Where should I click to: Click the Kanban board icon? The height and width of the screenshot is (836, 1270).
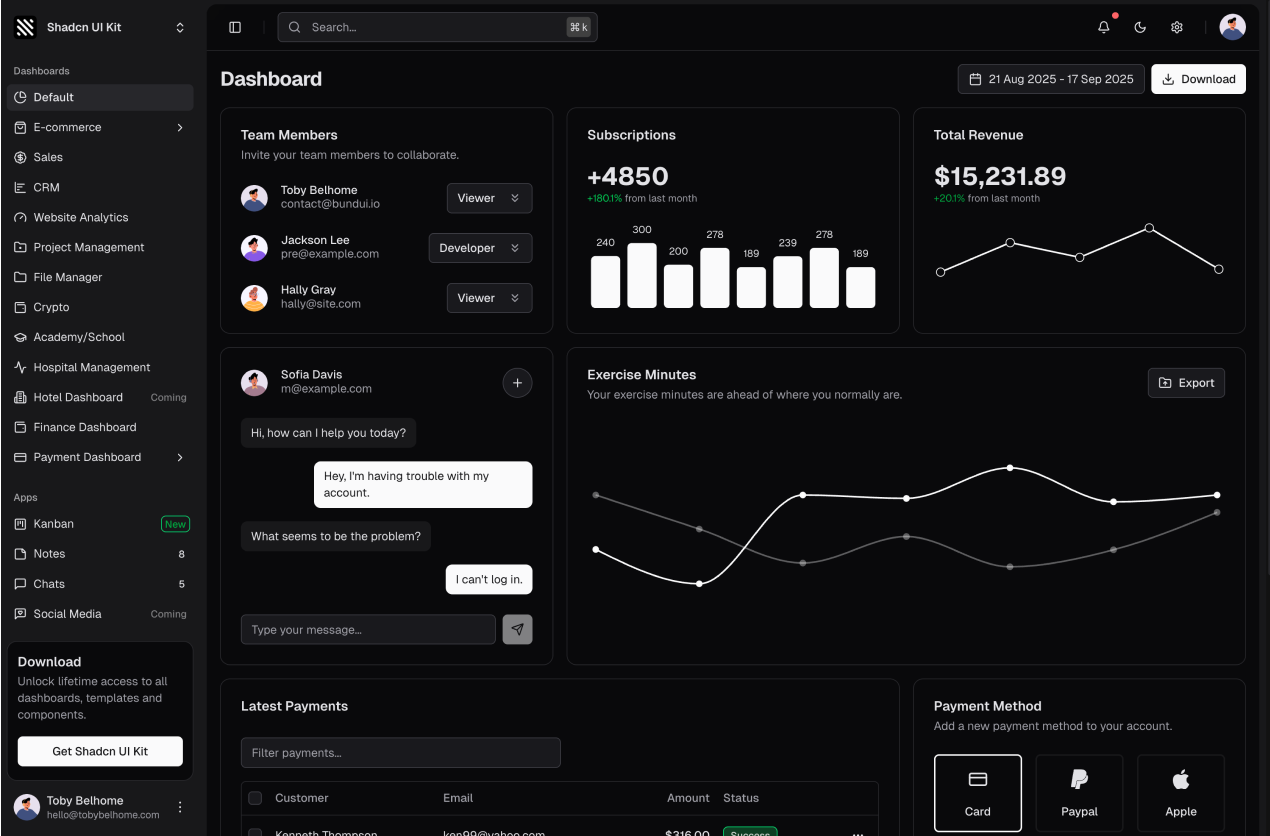pos(20,524)
